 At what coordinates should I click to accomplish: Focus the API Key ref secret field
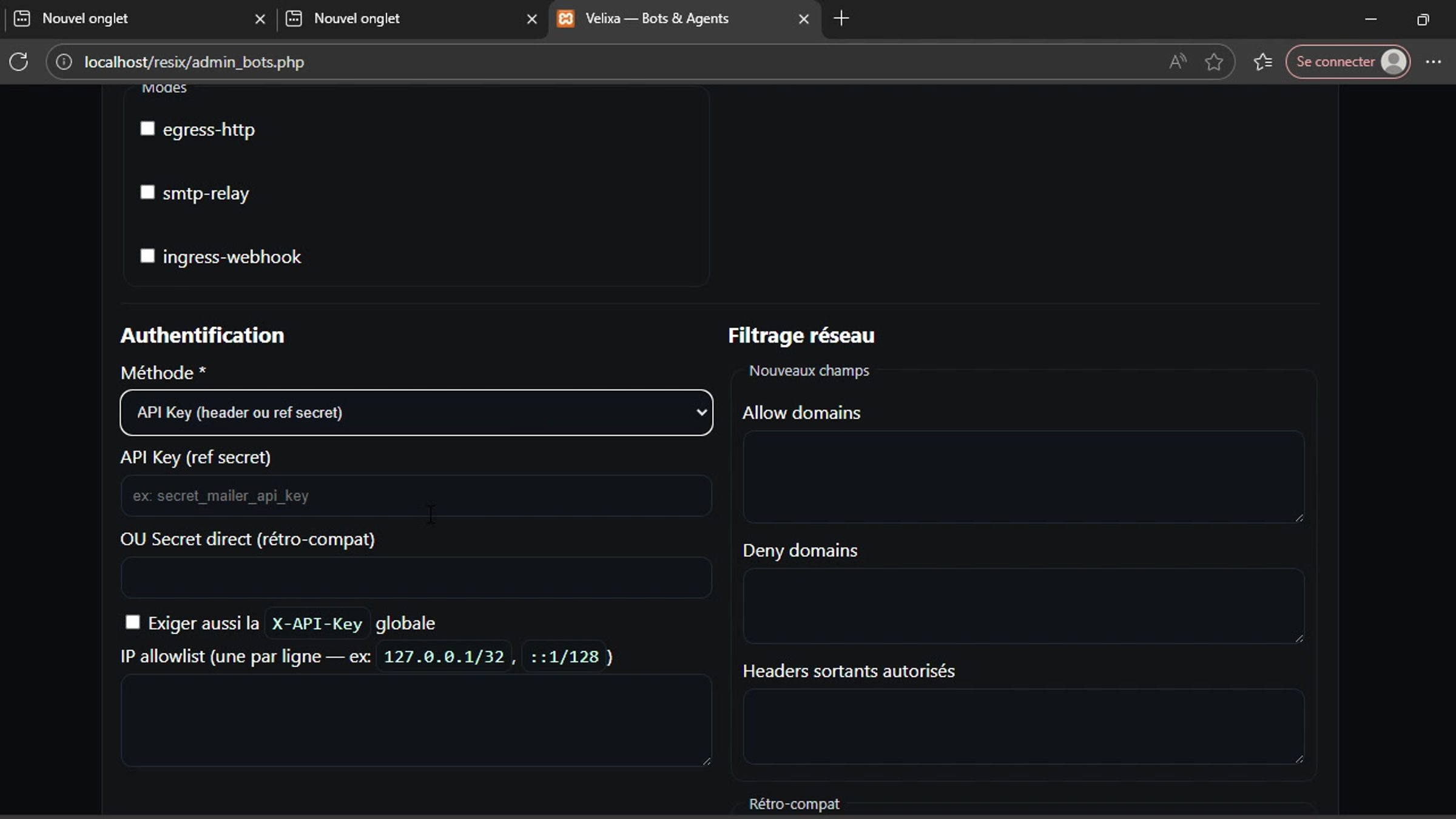416,496
